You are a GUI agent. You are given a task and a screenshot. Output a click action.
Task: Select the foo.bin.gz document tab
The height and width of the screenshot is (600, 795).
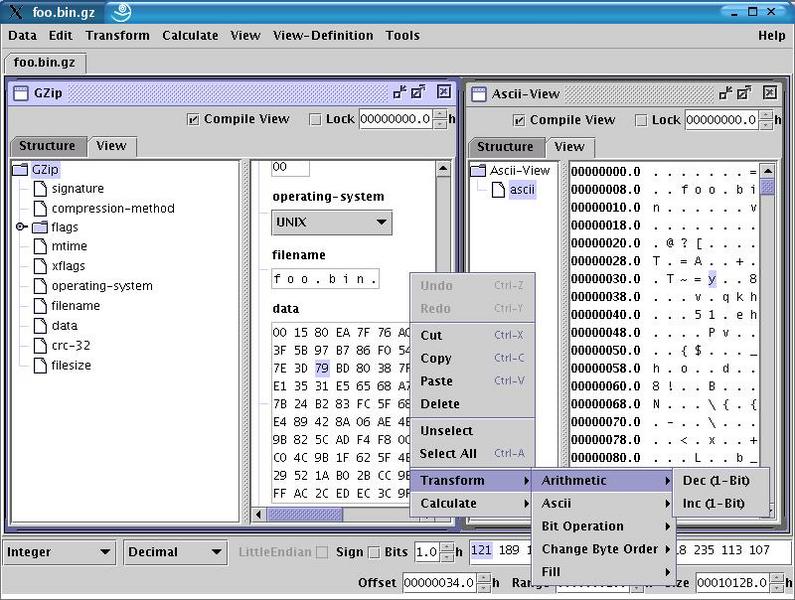tap(45, 62)
